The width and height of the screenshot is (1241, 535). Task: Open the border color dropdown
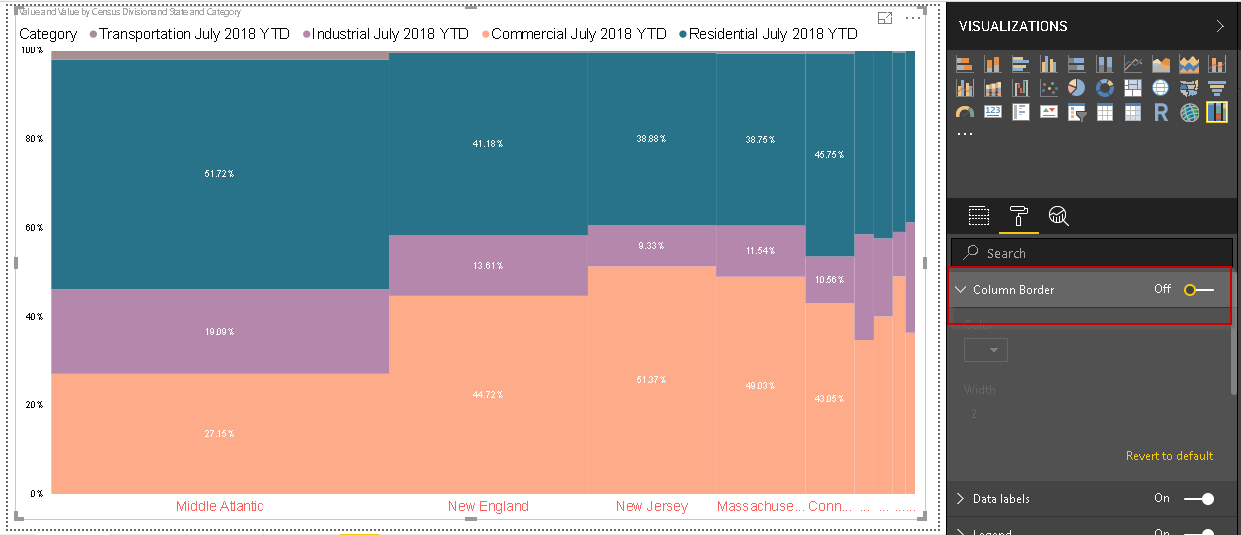coord(986,350)
